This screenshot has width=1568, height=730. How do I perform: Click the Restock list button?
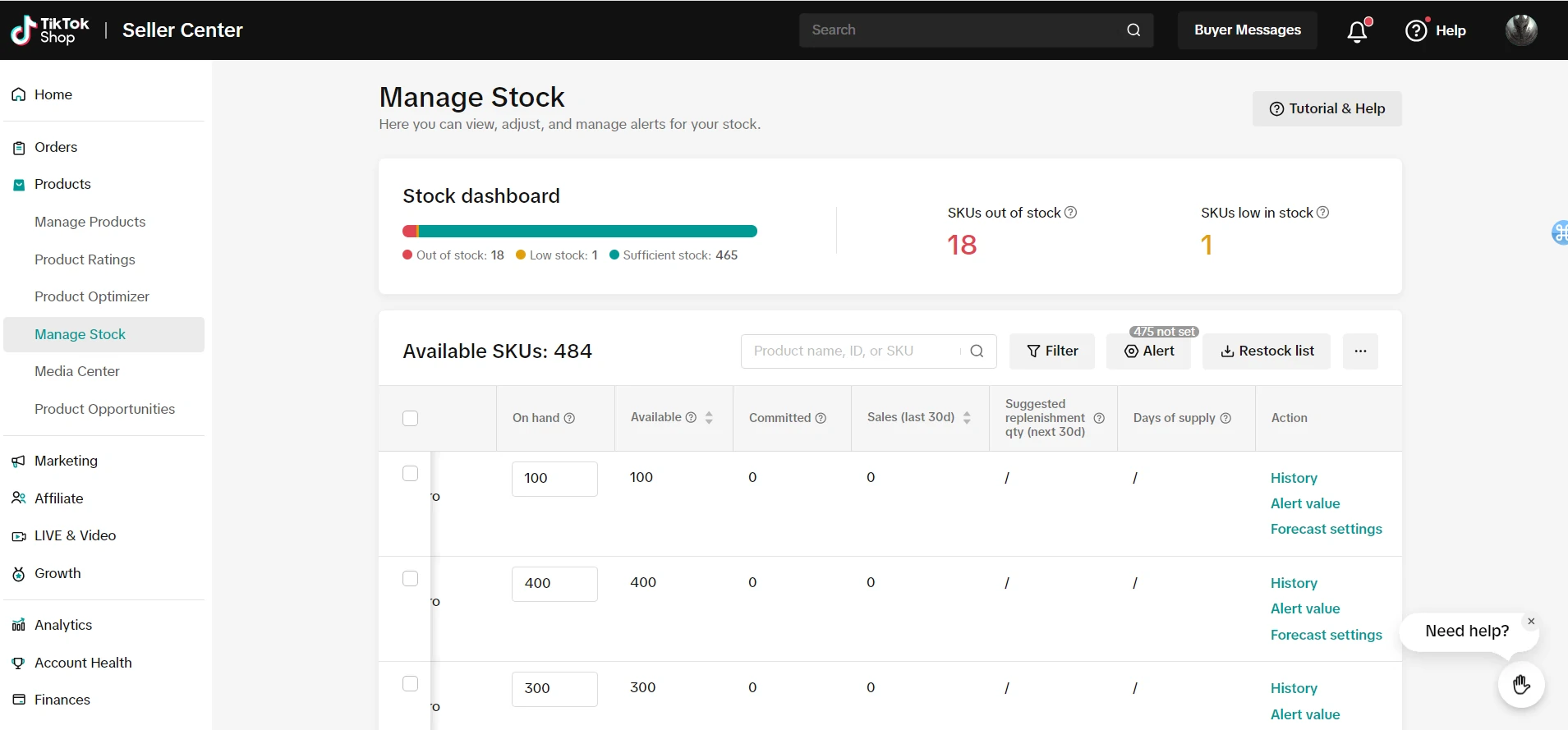(1267, 351)
